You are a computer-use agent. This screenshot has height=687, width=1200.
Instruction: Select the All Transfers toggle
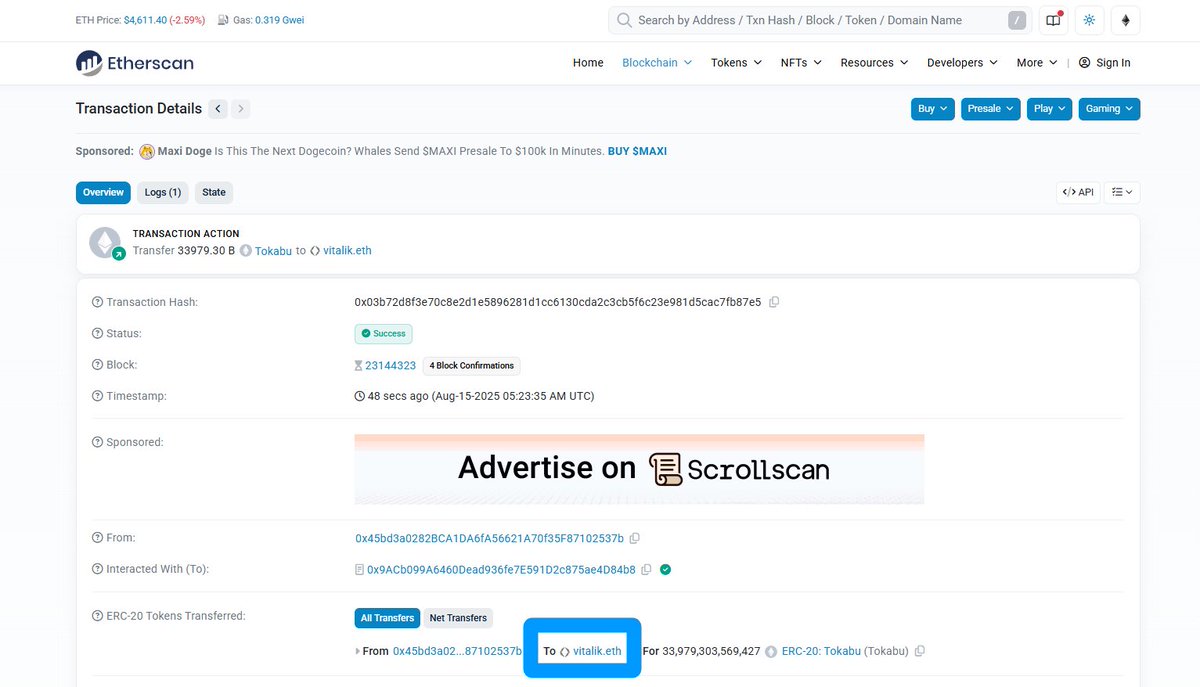(387, 618)
